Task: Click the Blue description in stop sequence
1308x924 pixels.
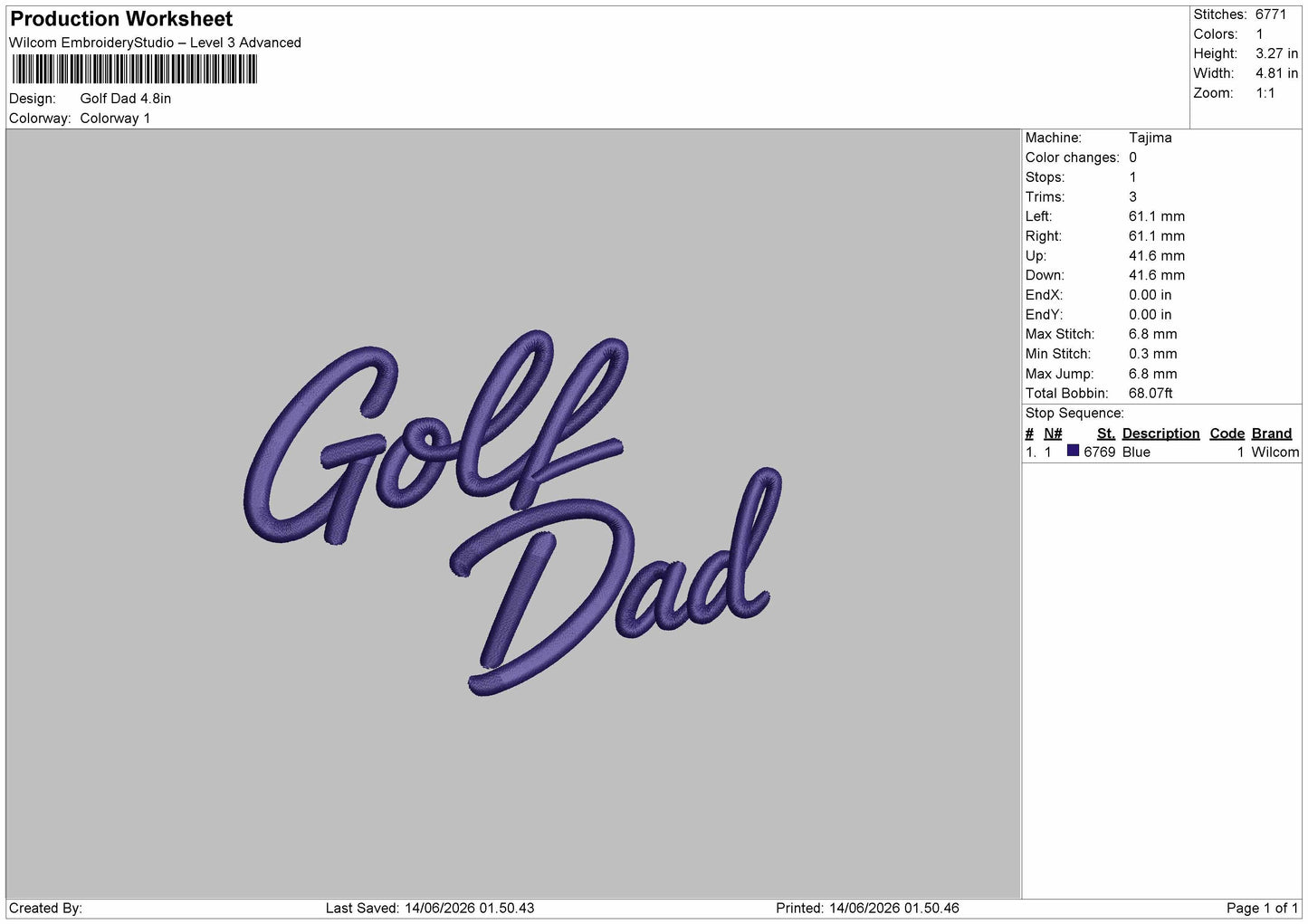Action: (x=1136, y=452)
